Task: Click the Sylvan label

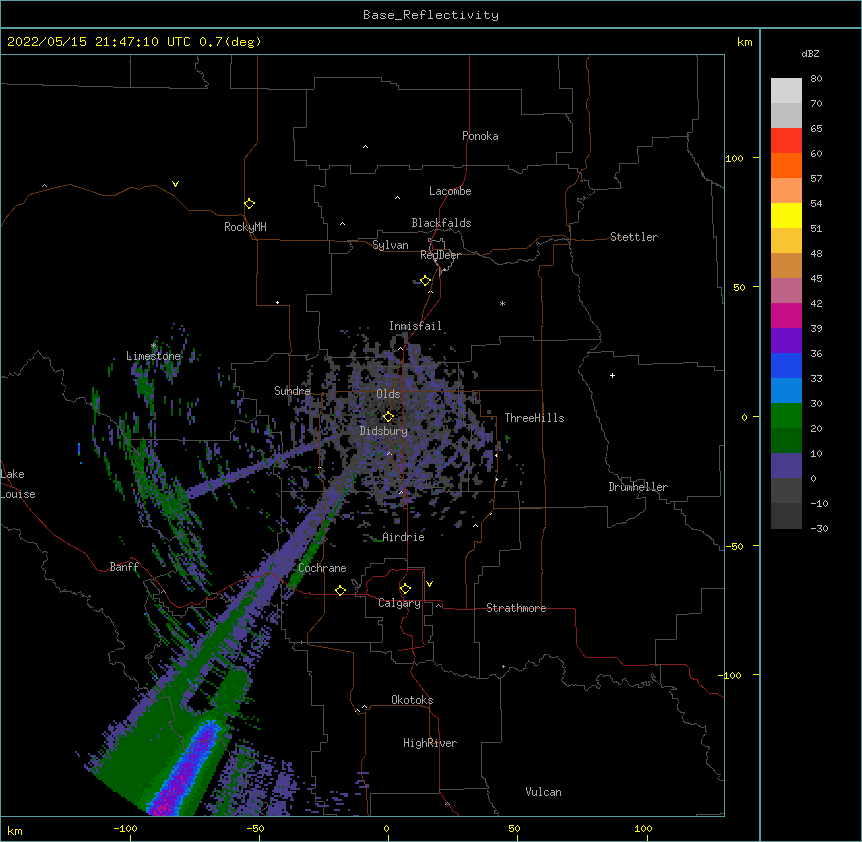Action: tap(390, 245)
